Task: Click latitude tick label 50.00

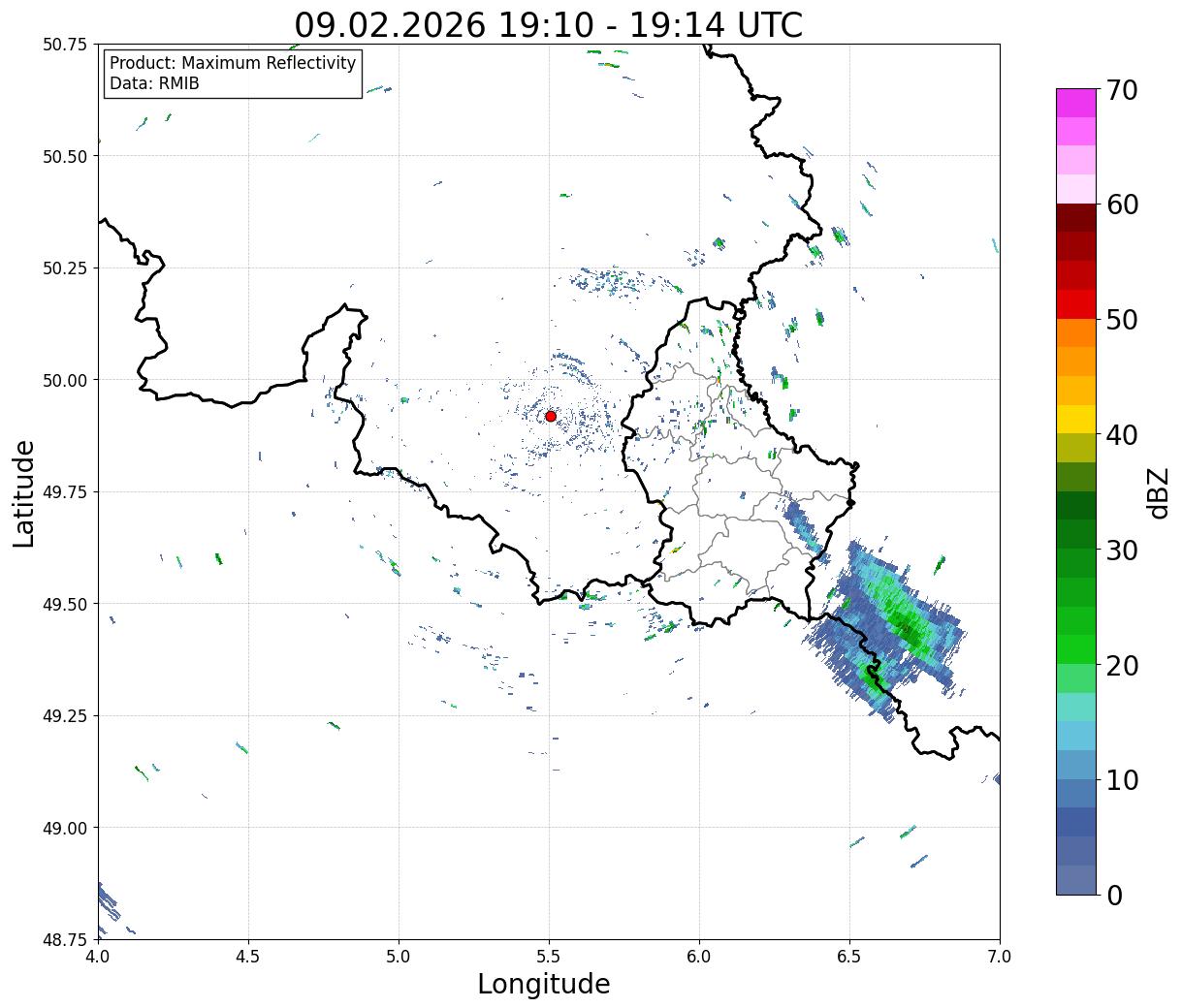Action: [x=65, y=380]
